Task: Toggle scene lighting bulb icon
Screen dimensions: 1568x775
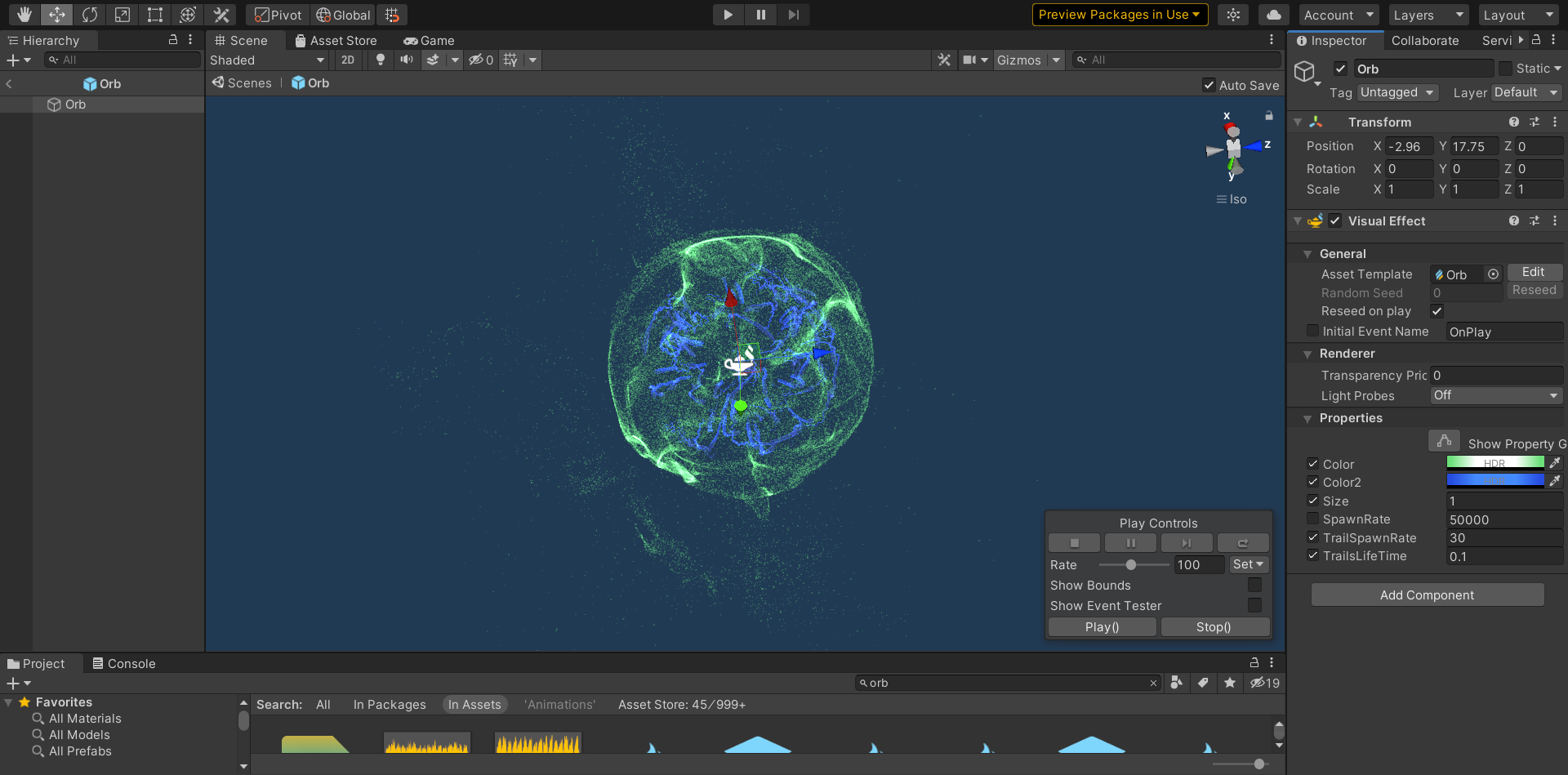Action: [x=380, y=60]
